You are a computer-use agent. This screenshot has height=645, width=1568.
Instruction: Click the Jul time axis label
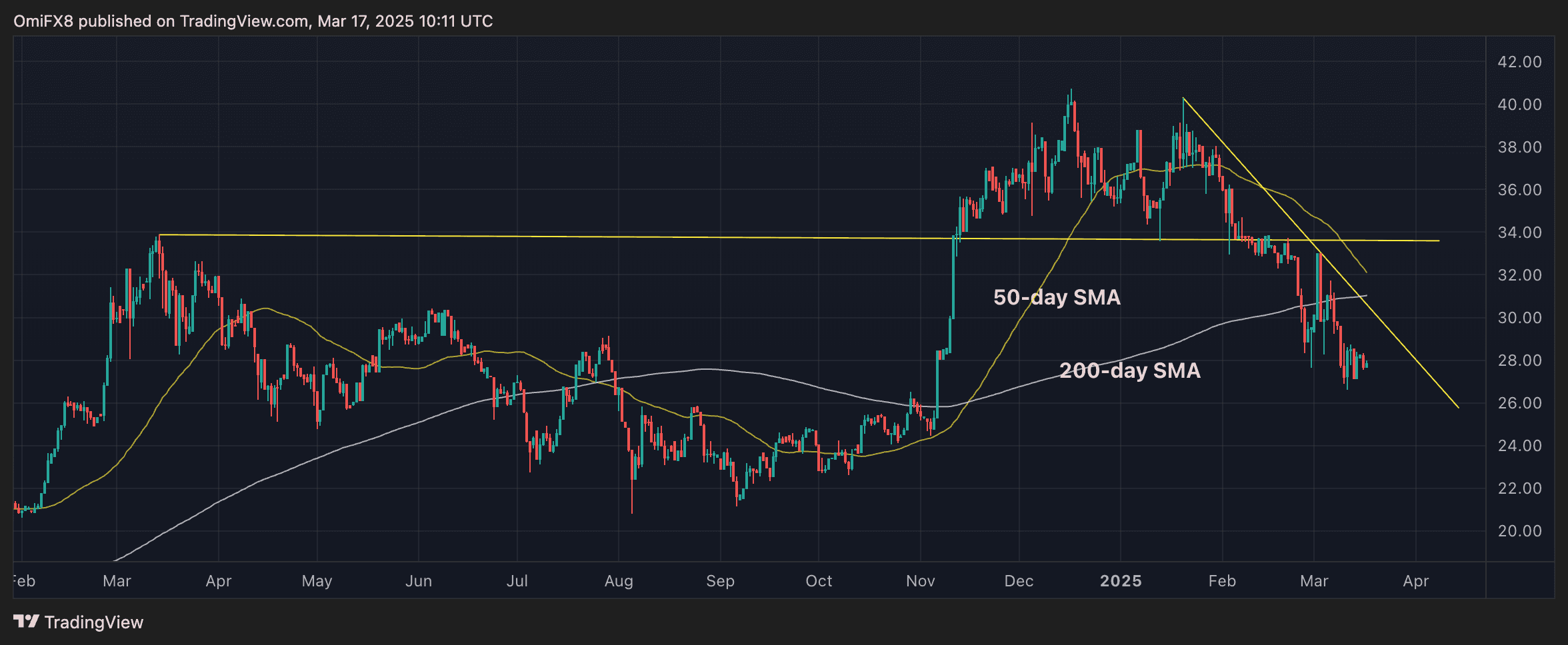pyautogui.click(x=517, y=581)
